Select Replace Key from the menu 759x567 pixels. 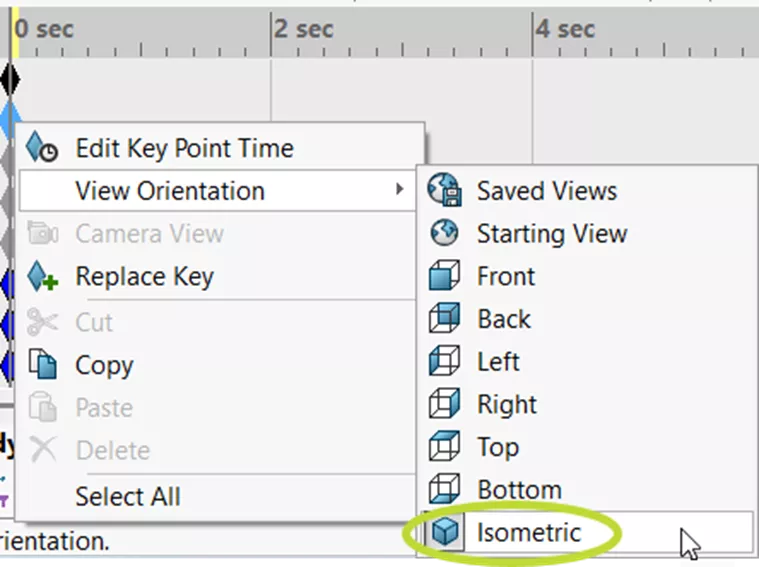(144, 277)
